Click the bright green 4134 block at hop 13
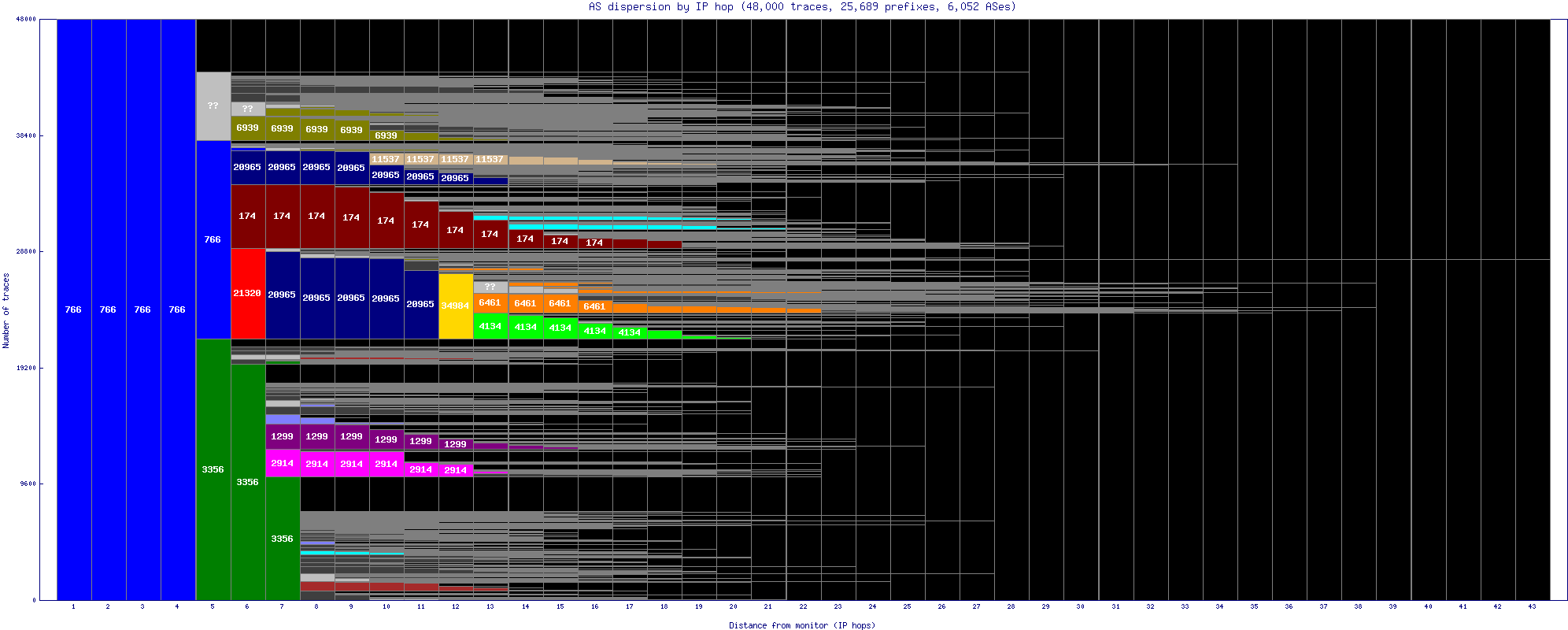The height and width of the screenshot is (630, 1568). tap(490, 326)
